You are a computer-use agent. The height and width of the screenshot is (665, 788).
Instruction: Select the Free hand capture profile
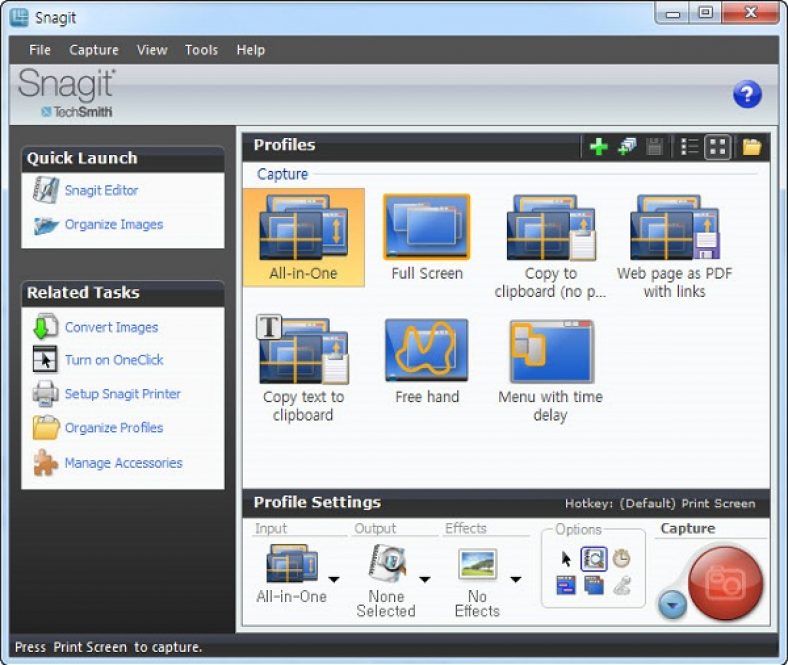427,362
